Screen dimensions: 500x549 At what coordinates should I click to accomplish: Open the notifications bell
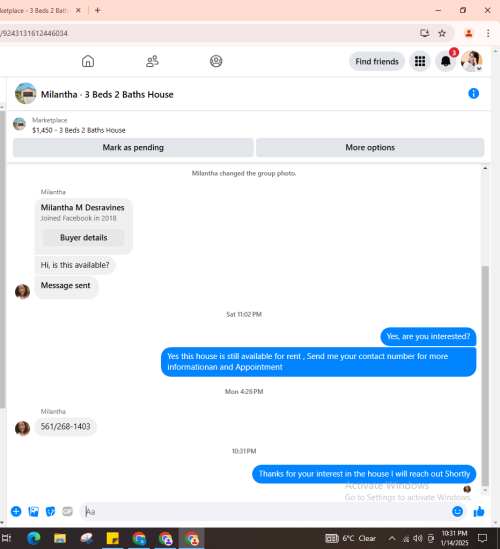(x=445, y=61)
